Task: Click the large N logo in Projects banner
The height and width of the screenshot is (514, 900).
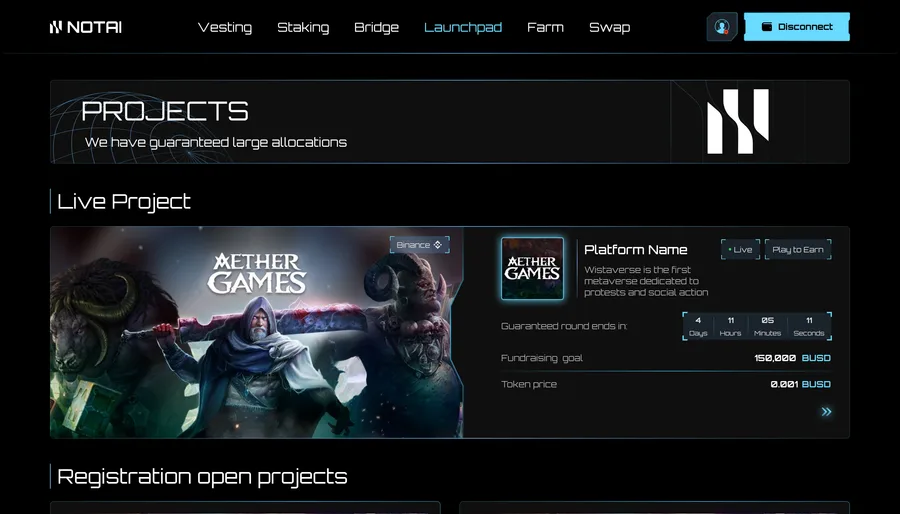Action: pos(738,121)
